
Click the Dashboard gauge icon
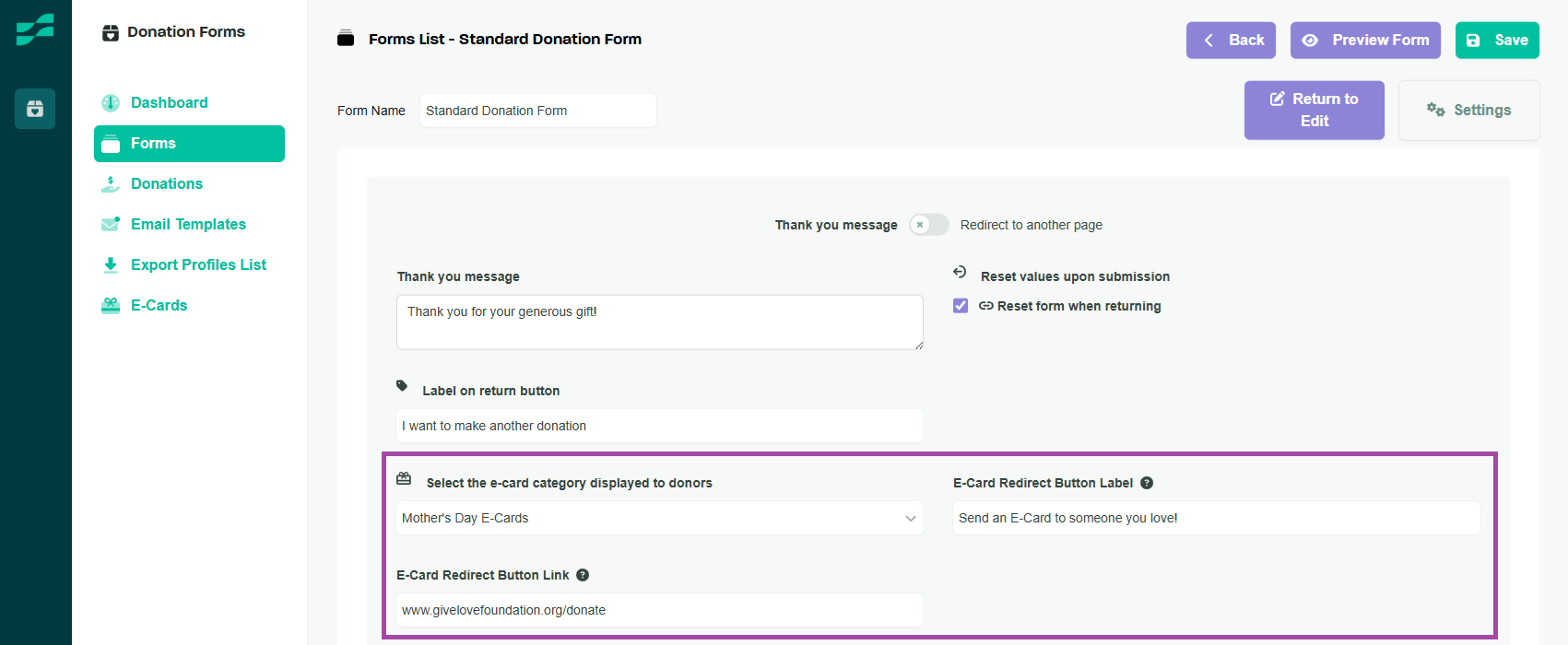coord(111,103)
